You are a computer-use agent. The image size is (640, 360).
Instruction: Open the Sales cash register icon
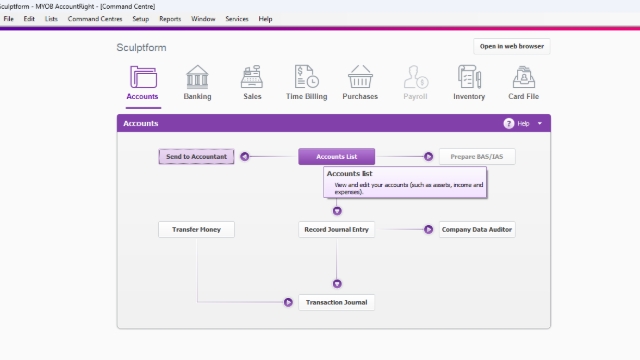point(252,77)
